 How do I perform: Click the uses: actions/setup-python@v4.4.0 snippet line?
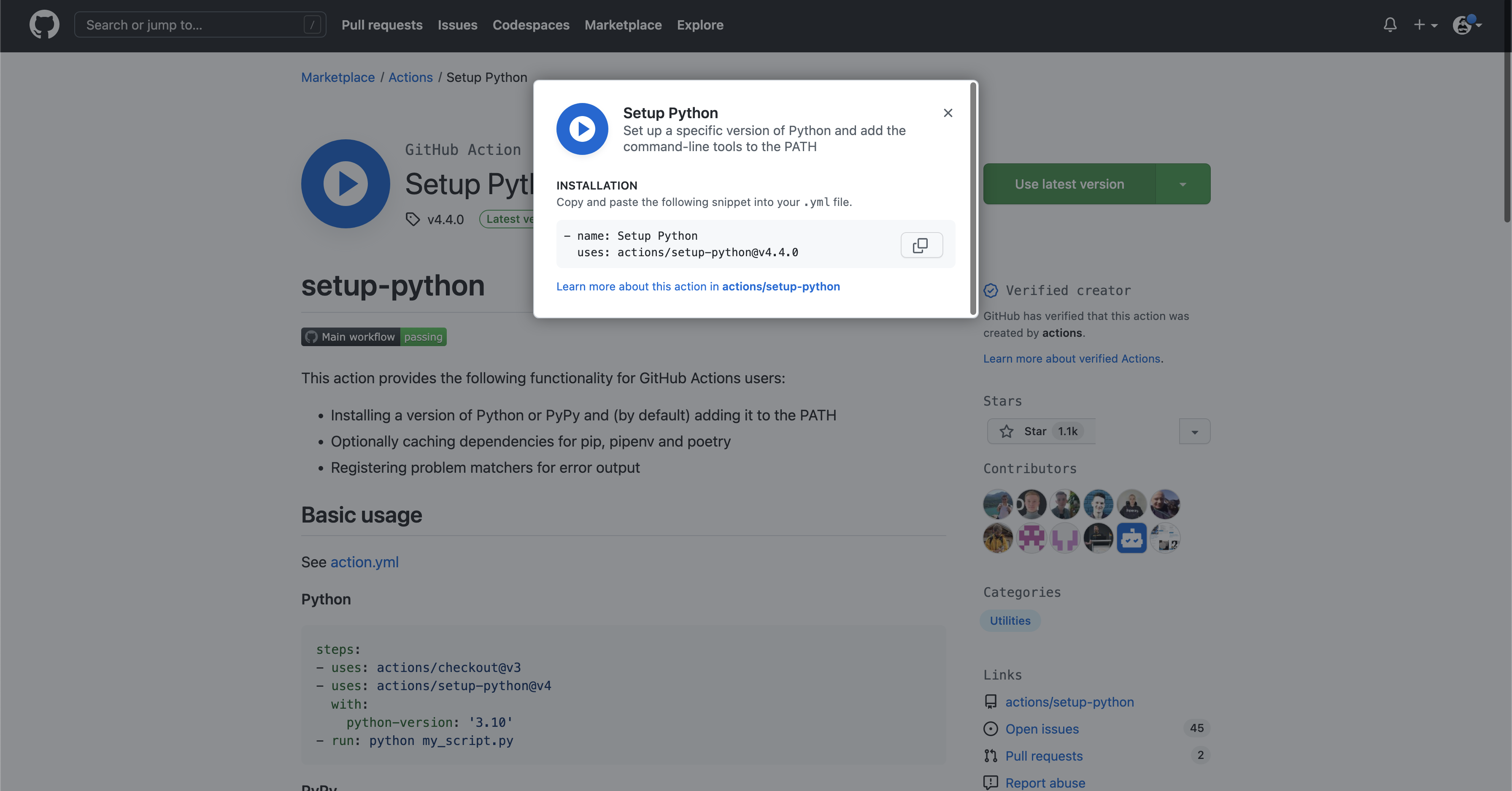[687, 252]
